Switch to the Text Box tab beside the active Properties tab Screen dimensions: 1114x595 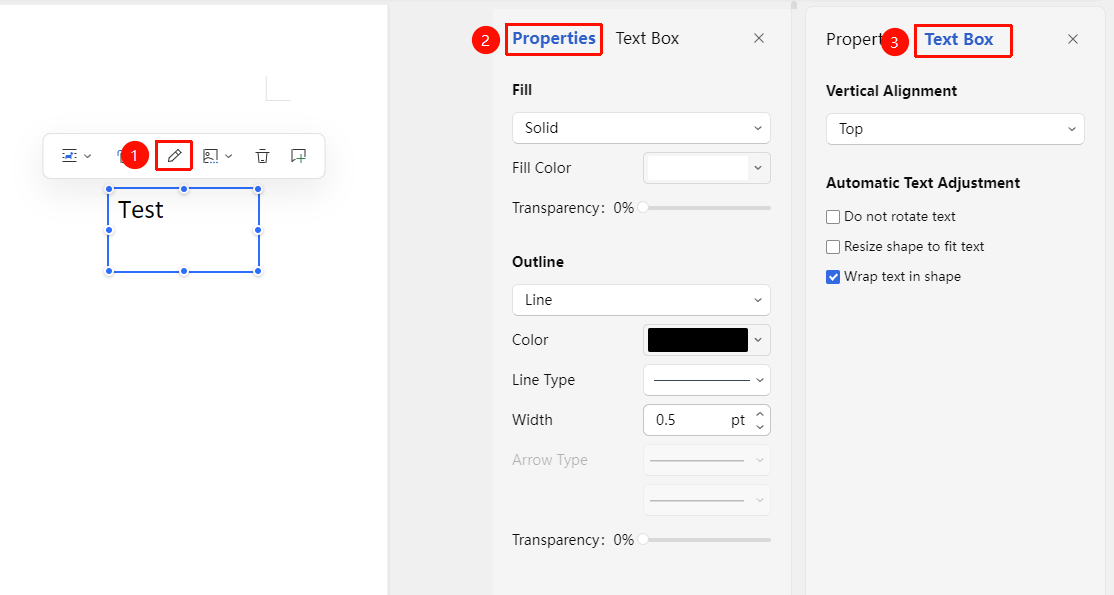647,38
